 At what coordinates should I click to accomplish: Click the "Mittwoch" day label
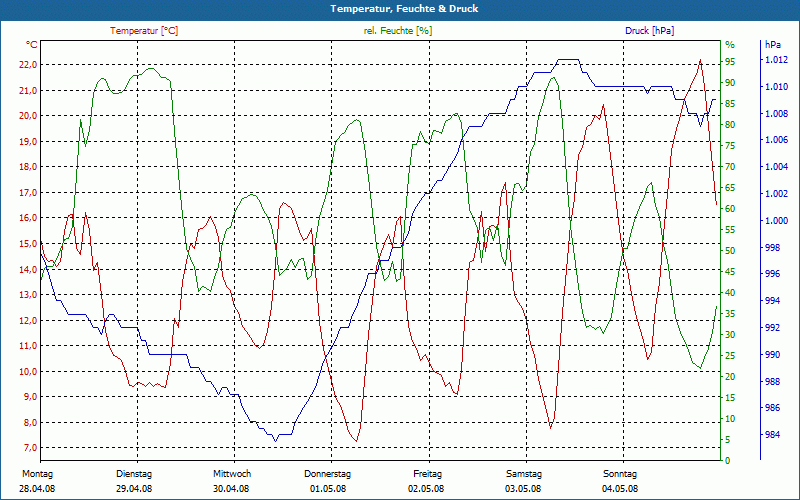tap(232, 474)
